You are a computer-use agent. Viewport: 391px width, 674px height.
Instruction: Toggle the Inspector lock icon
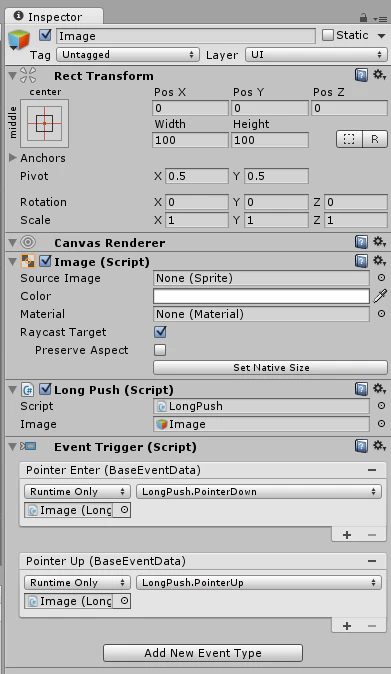(x=364, y=17)
